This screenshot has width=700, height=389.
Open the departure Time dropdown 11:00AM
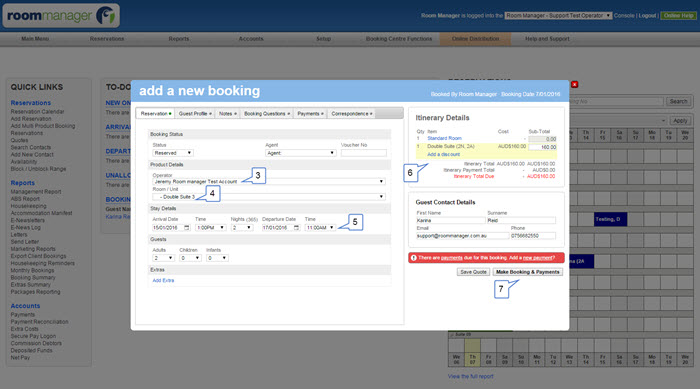click(320, 228)
